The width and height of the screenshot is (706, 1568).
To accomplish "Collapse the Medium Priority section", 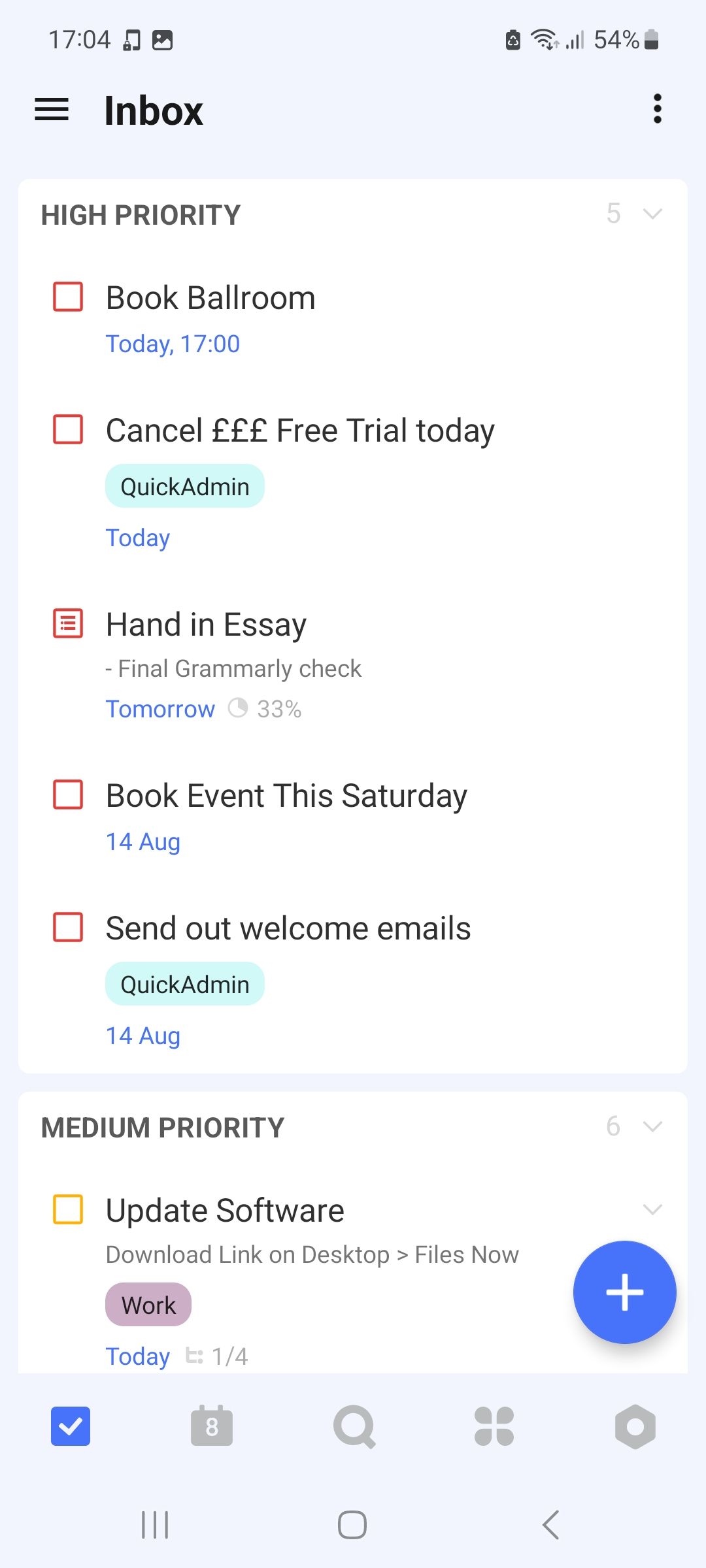I will pos(652,1126).
